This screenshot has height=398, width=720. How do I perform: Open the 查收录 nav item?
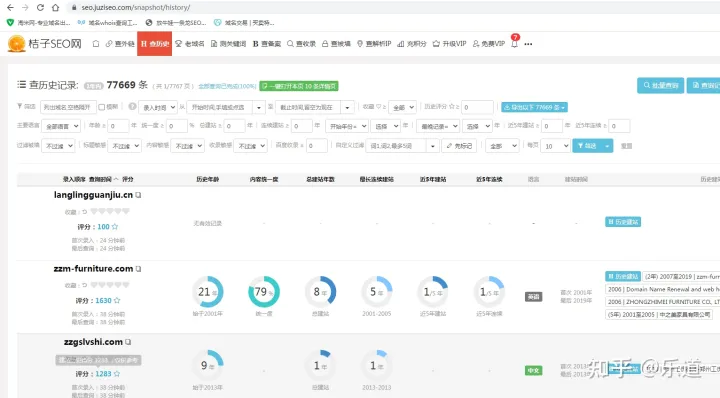[x=301, y=44]
